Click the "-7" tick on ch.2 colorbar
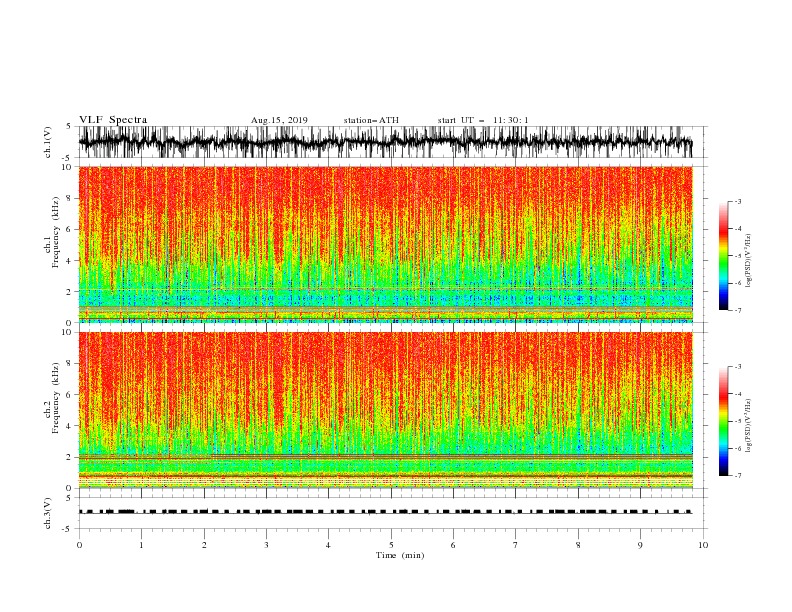The height and width of the screenshot is (612, 792). pos(737,476)
